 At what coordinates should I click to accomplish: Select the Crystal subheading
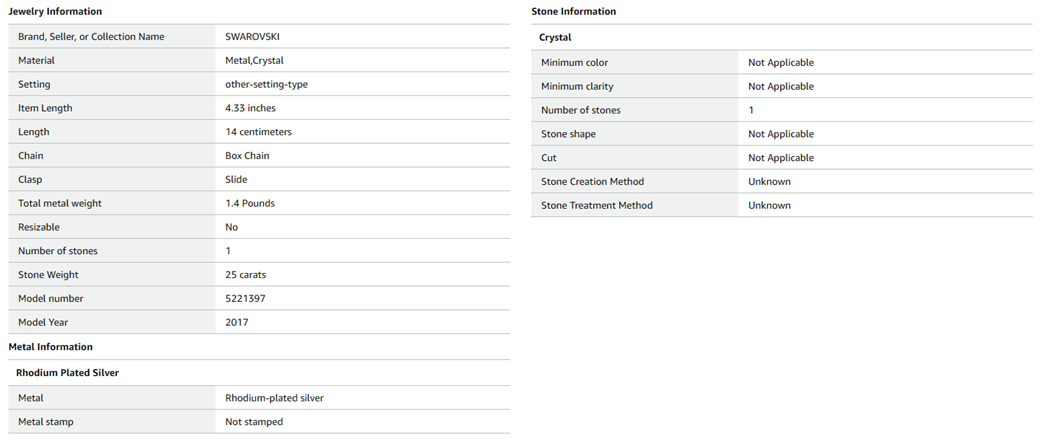tap(555, 37)
